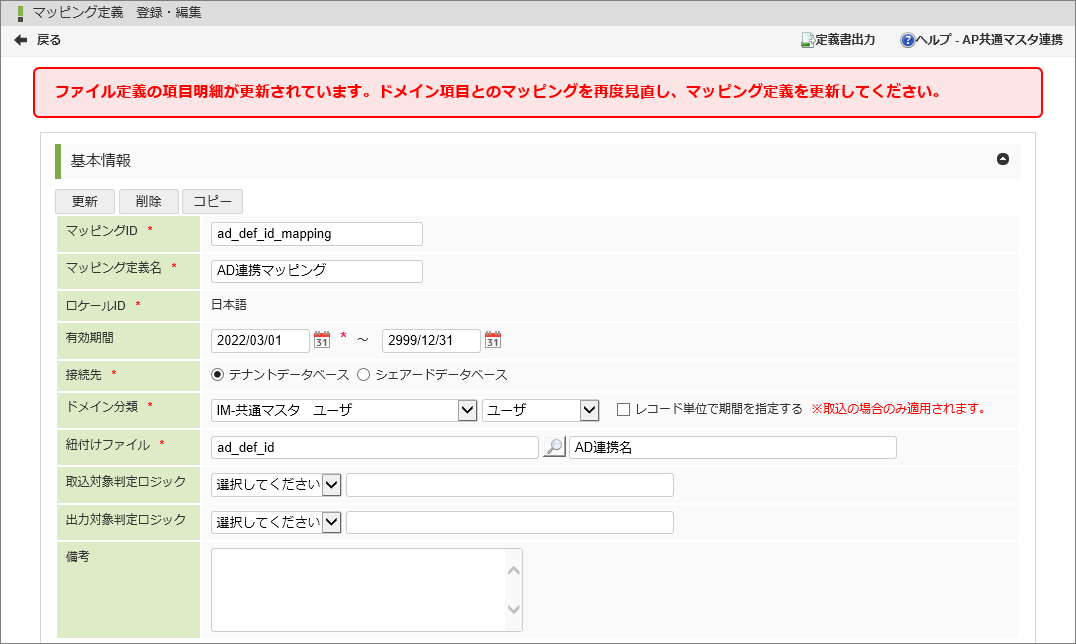The height and width of the screenshot is (644, 1076).
Task: Click the 更新 button
Action: tap(85, 201)
